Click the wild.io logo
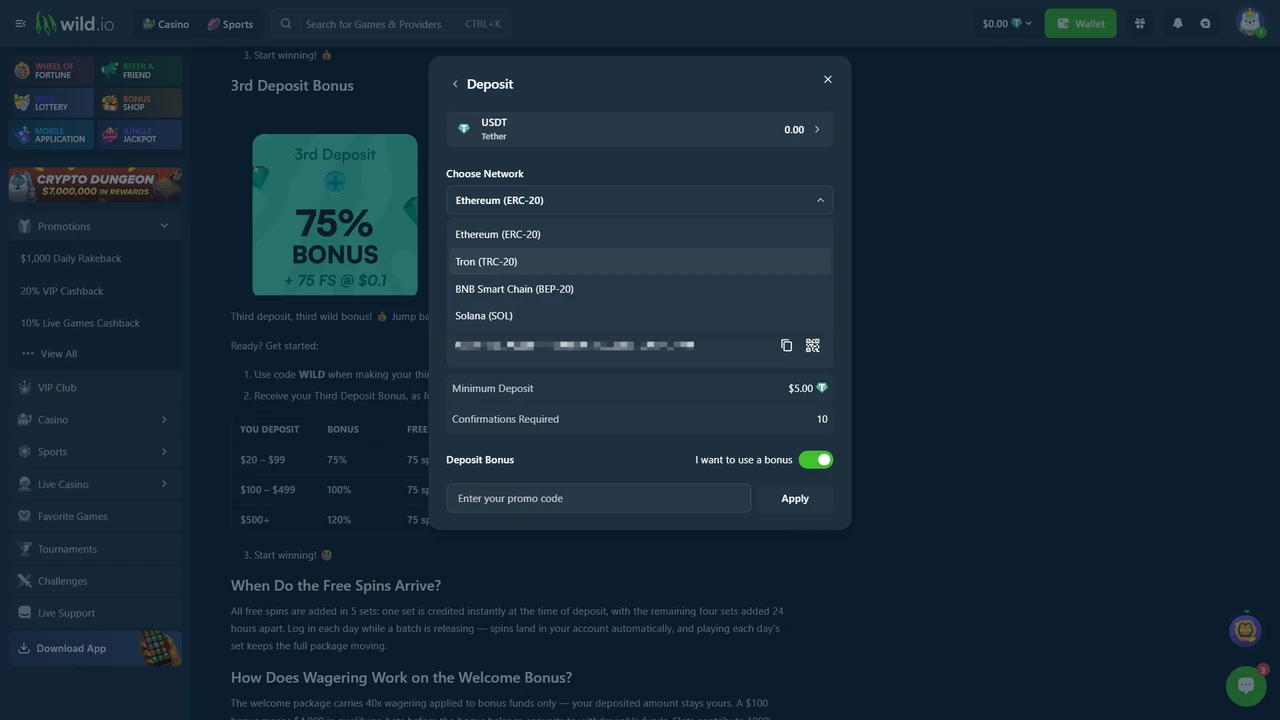Image resolution: width=1280 pixels, height=720 pixels. coord(74,23)
